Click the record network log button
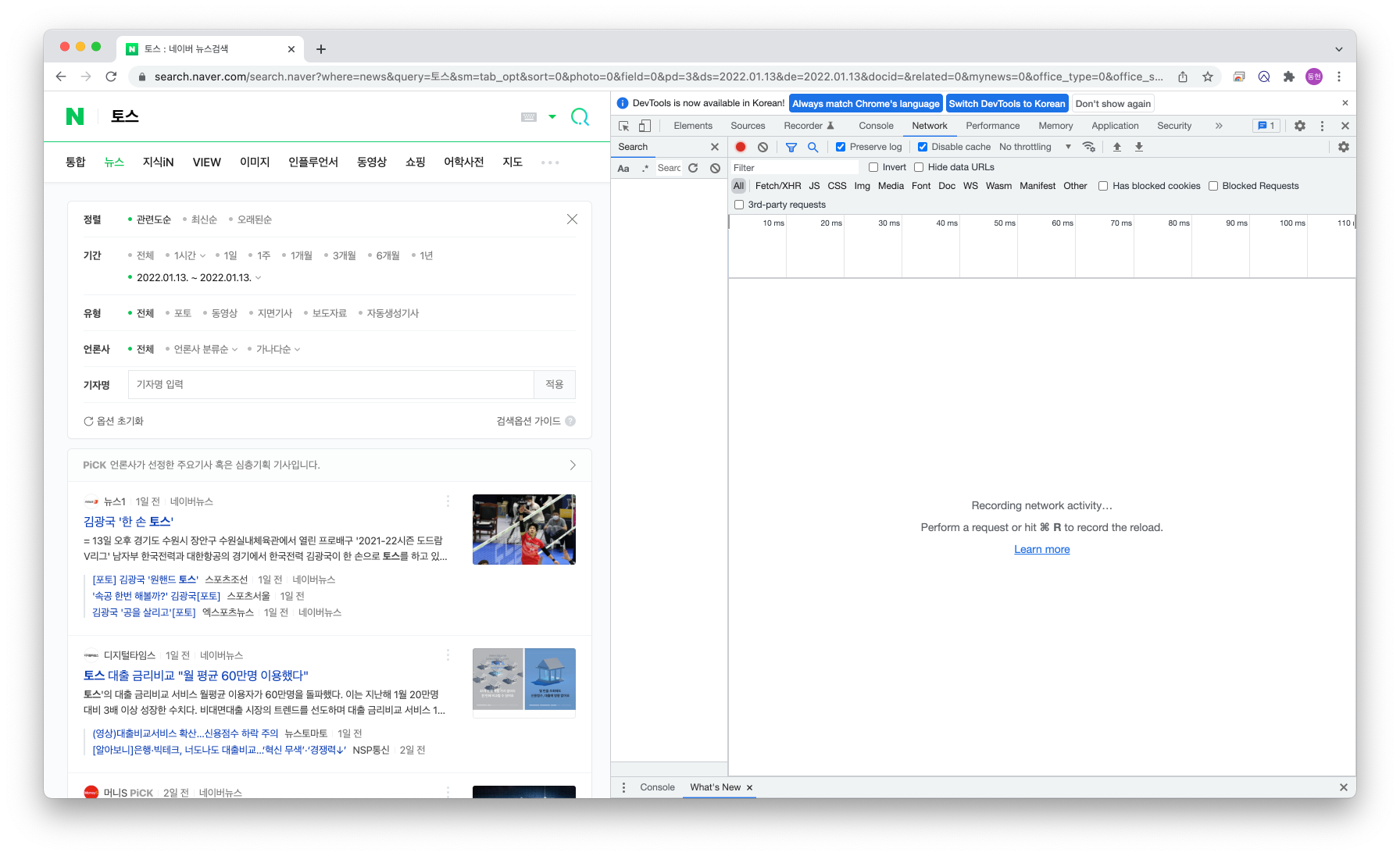The height and width of the screenshot is (856, 1400). pos(741,147)
